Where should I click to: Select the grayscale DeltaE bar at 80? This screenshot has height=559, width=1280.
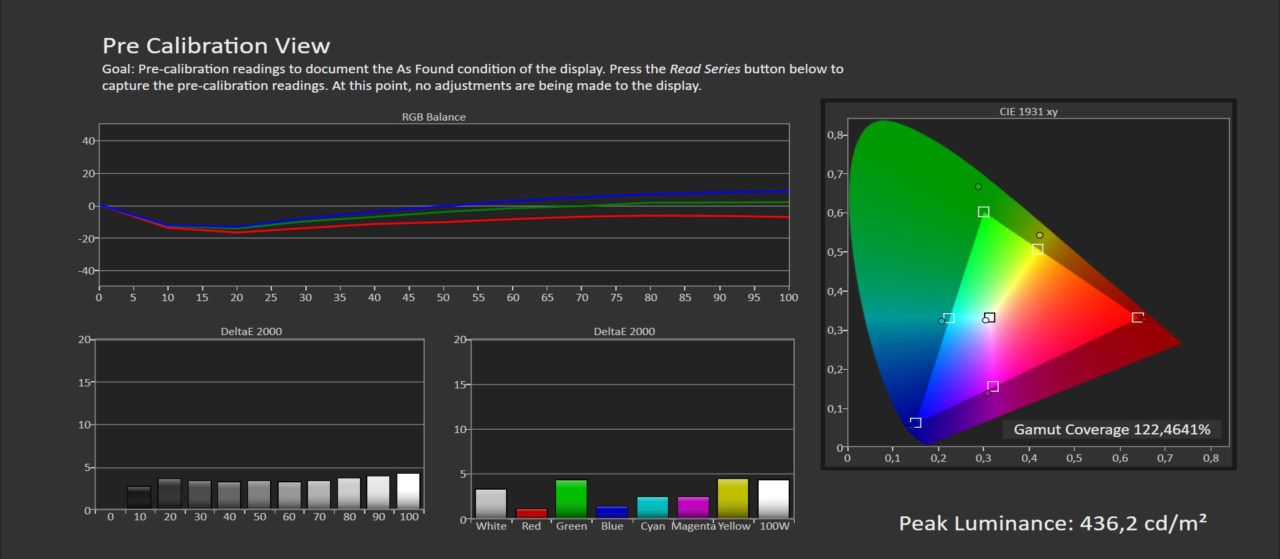(348, 494)
